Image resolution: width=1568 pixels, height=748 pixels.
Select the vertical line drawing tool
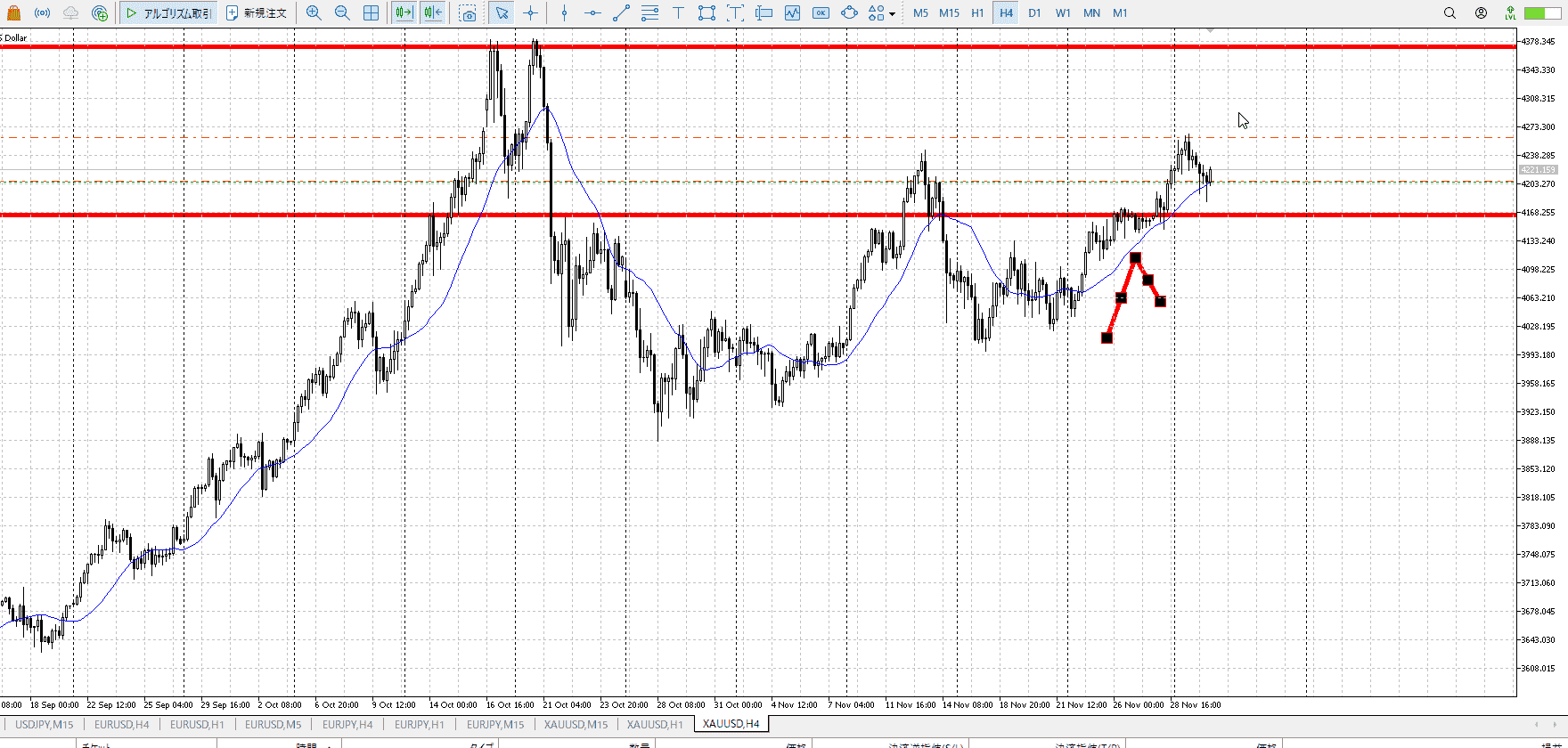pos(564,13)
